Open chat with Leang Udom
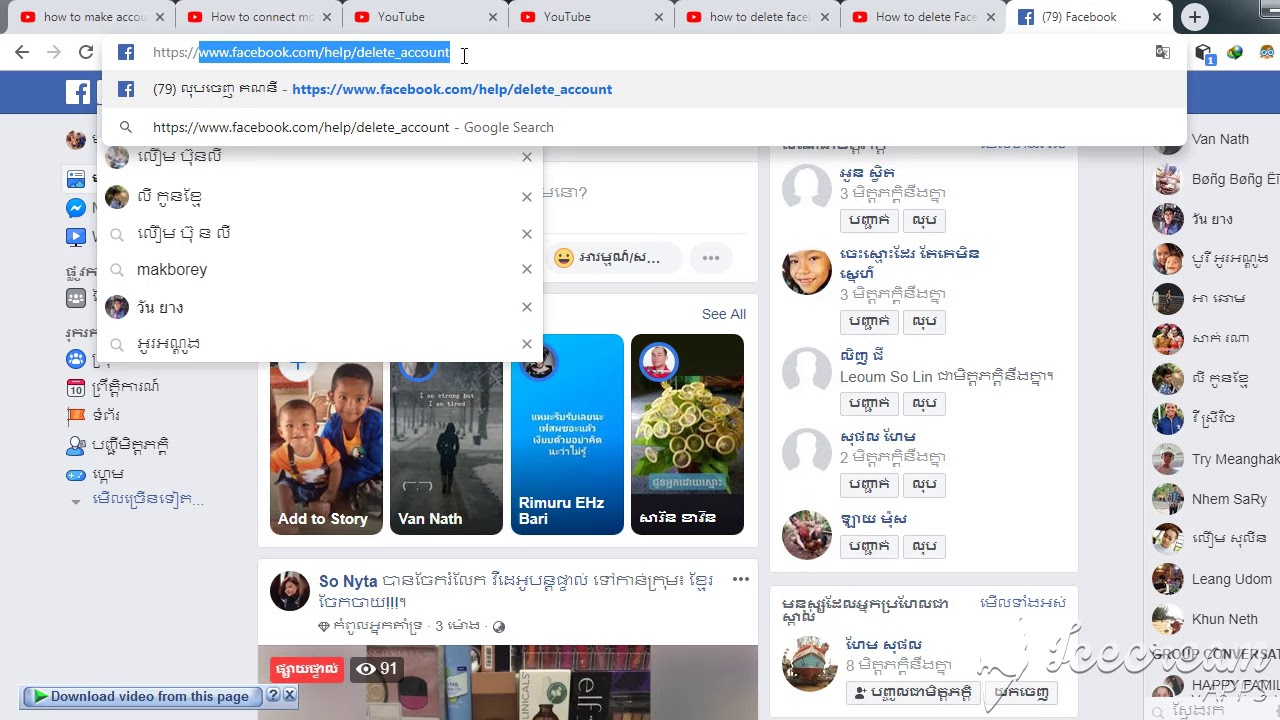This screenshot has width=1280, height=720. pyautogui.click(x=1215, y=579)
